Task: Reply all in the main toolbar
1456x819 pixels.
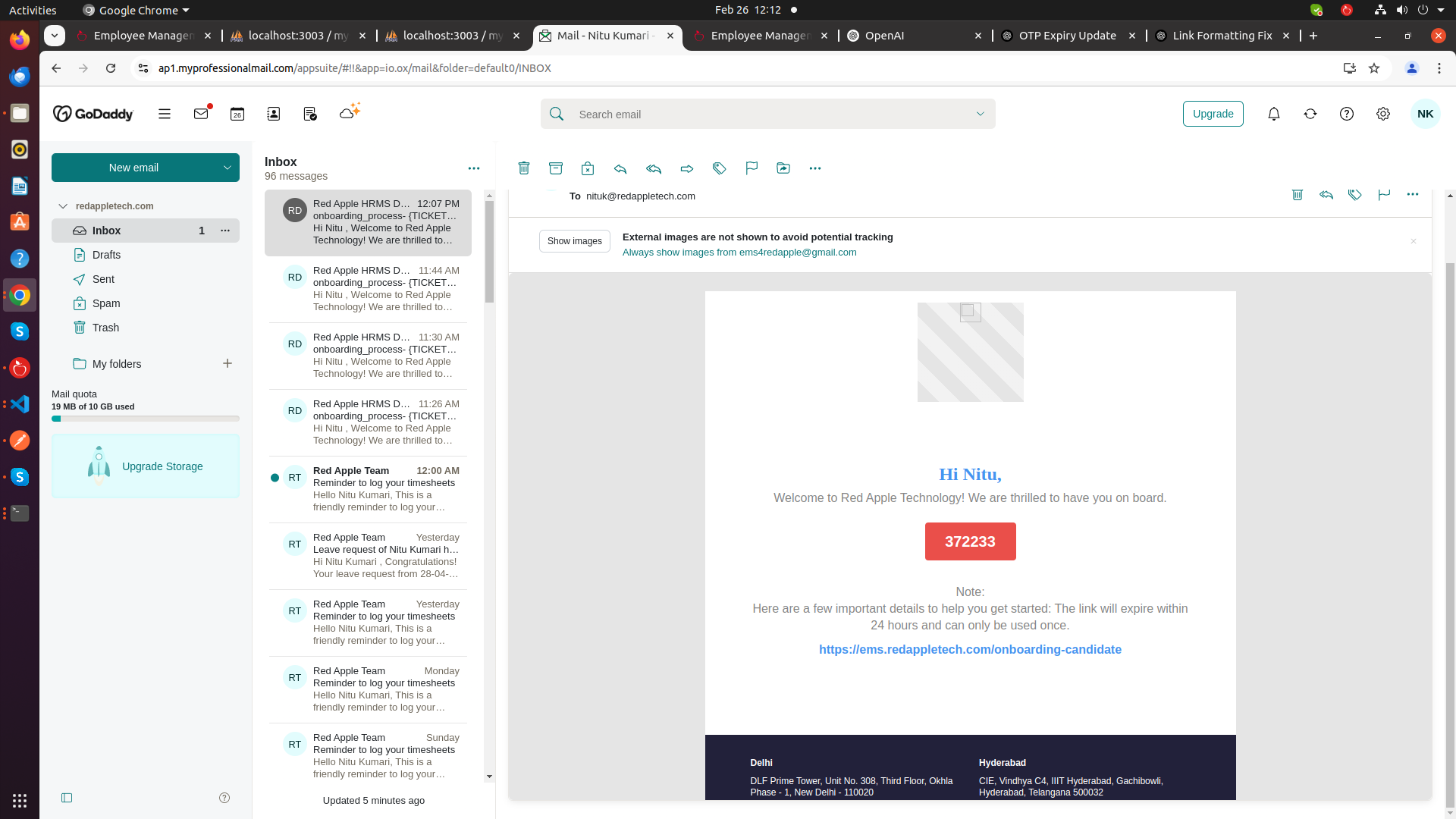Action: pyautogui.click(x=654, y=168)
